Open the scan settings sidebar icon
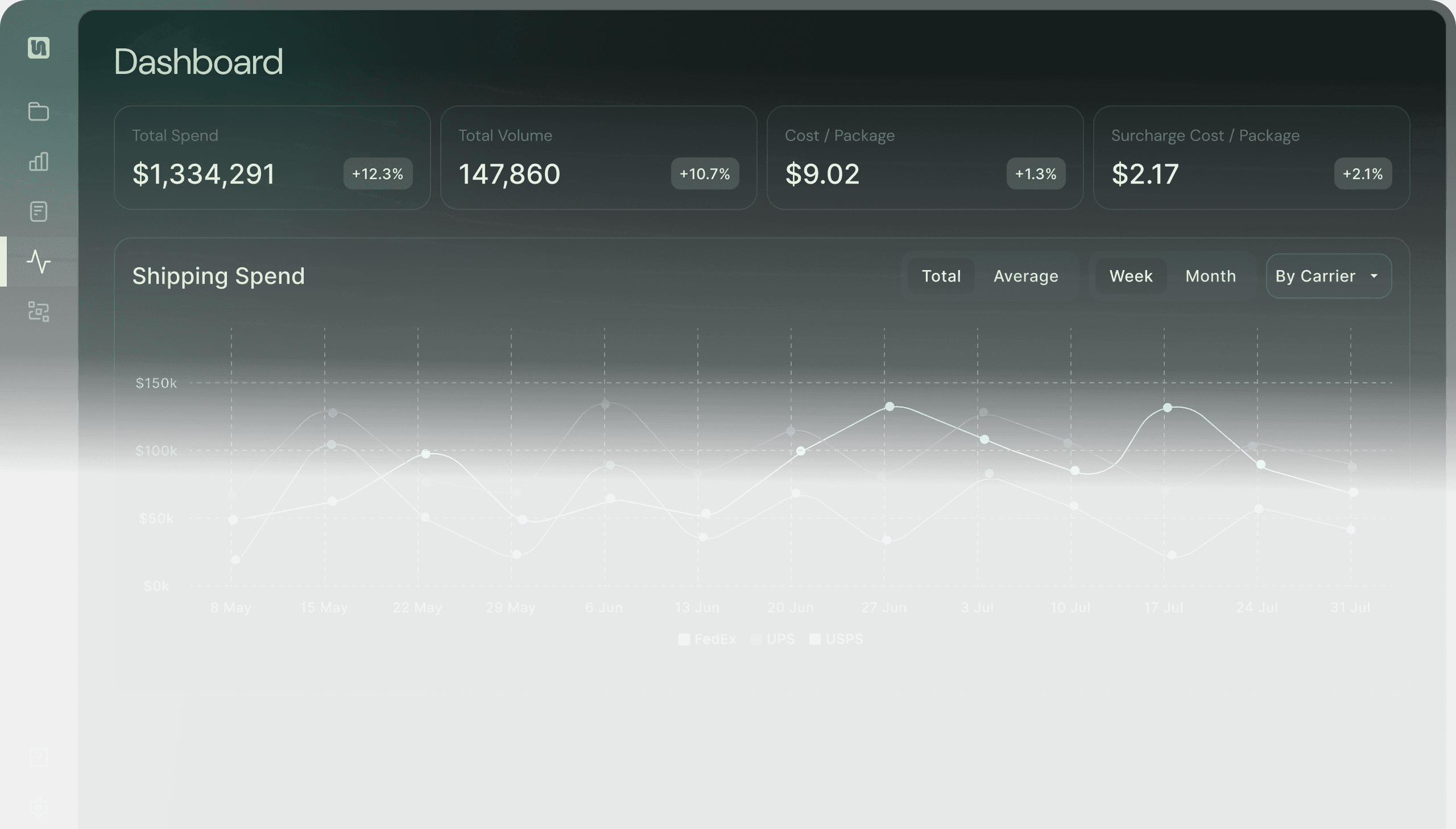Screen dimensions: 1456x829 tap(39, 312)
